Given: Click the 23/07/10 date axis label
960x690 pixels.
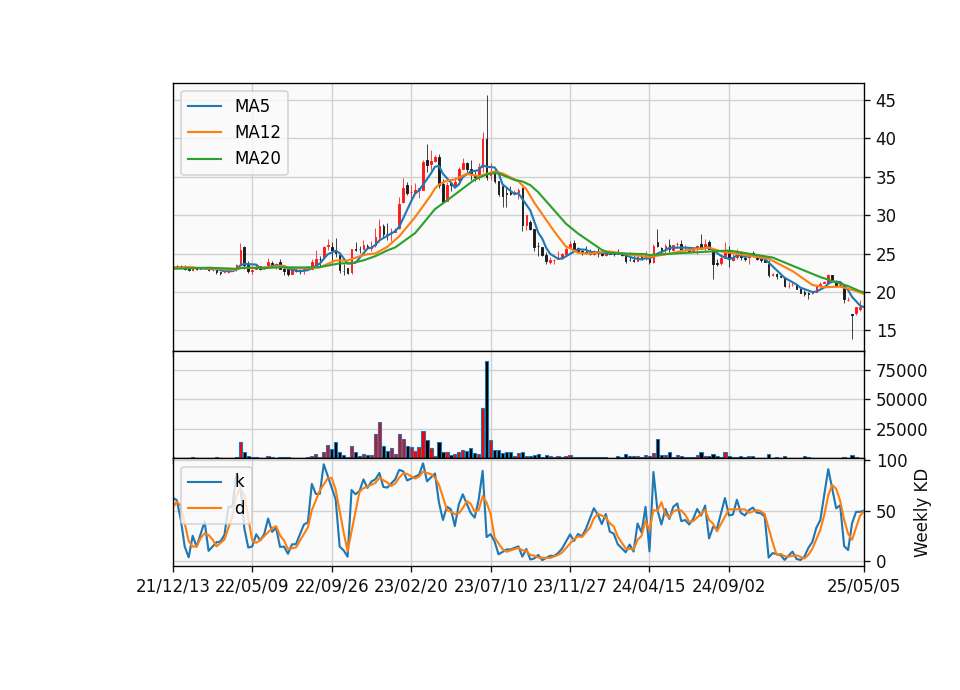Looking at the screenshot, I should pos(490,586).
